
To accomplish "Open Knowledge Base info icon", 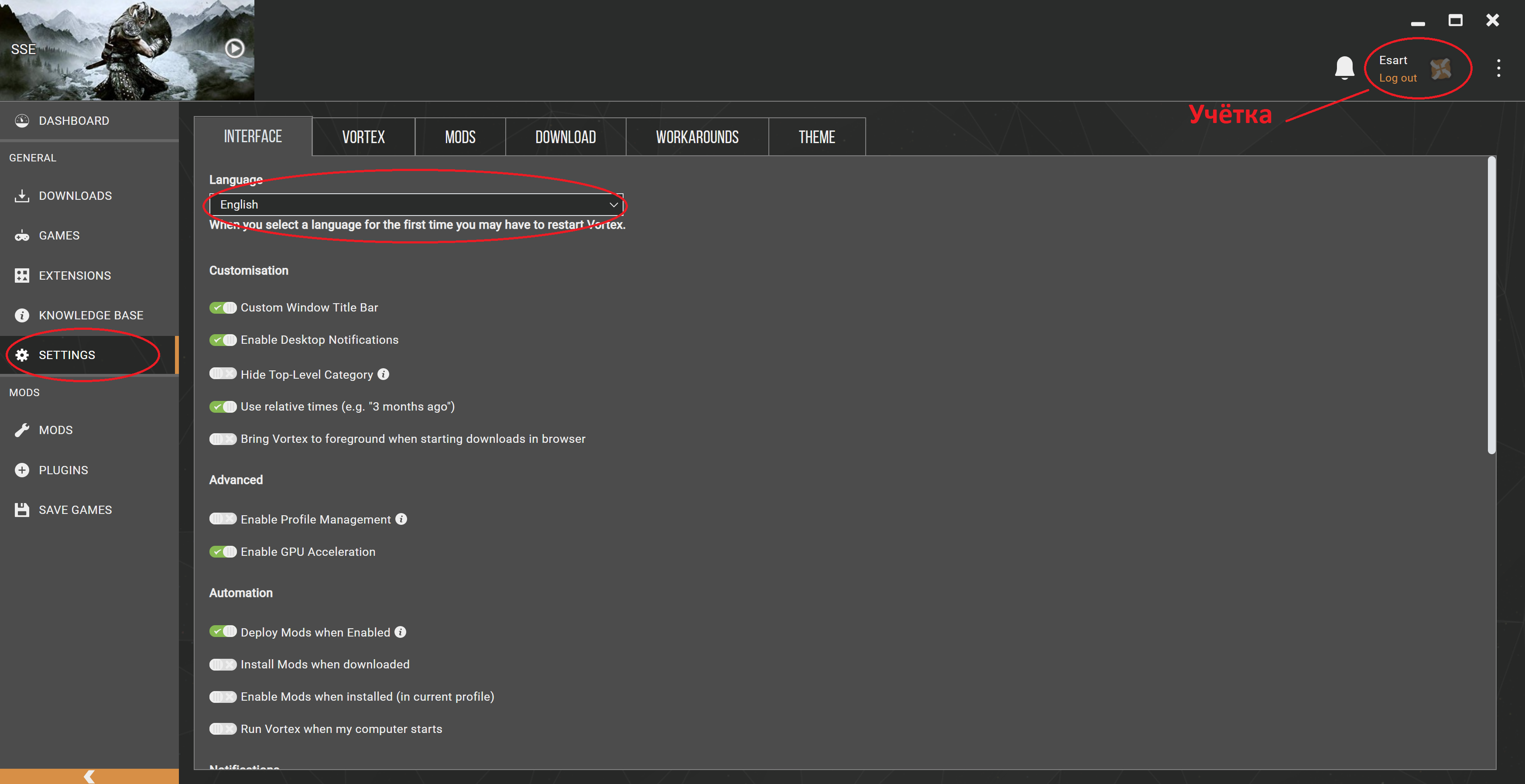I will [x=22, y=315].
